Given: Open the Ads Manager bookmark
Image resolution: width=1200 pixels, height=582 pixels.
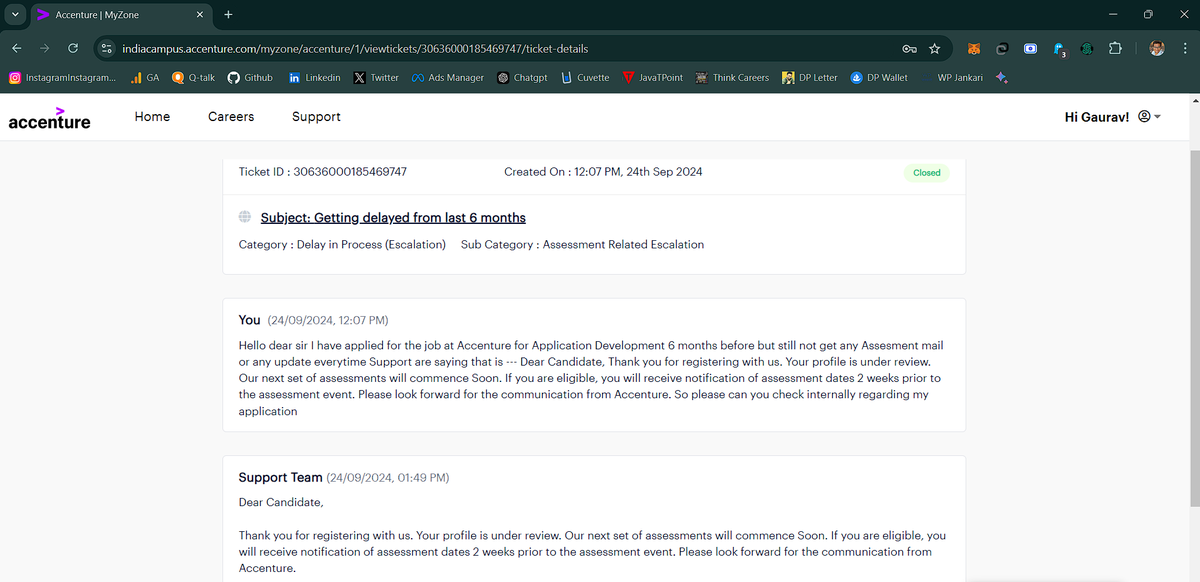Looking at the screenshot, I should click(x=448, y=77).
